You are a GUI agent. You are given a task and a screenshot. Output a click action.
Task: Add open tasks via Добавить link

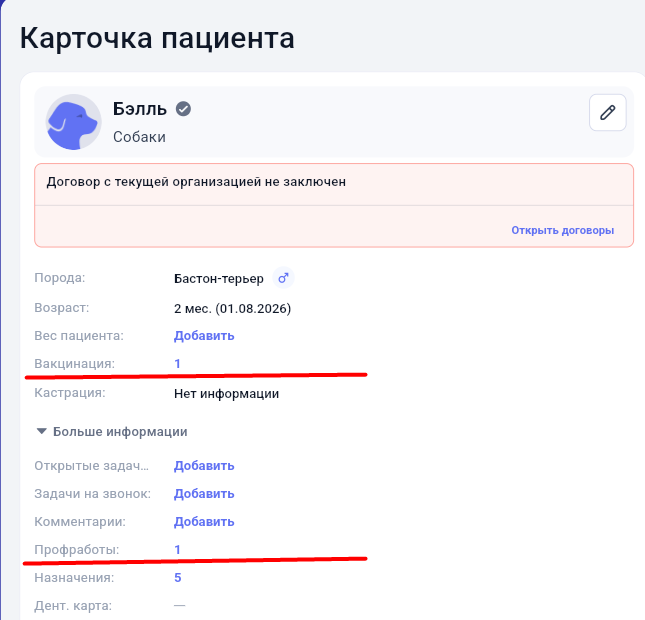pyautogui.click(x=204, y=466)
